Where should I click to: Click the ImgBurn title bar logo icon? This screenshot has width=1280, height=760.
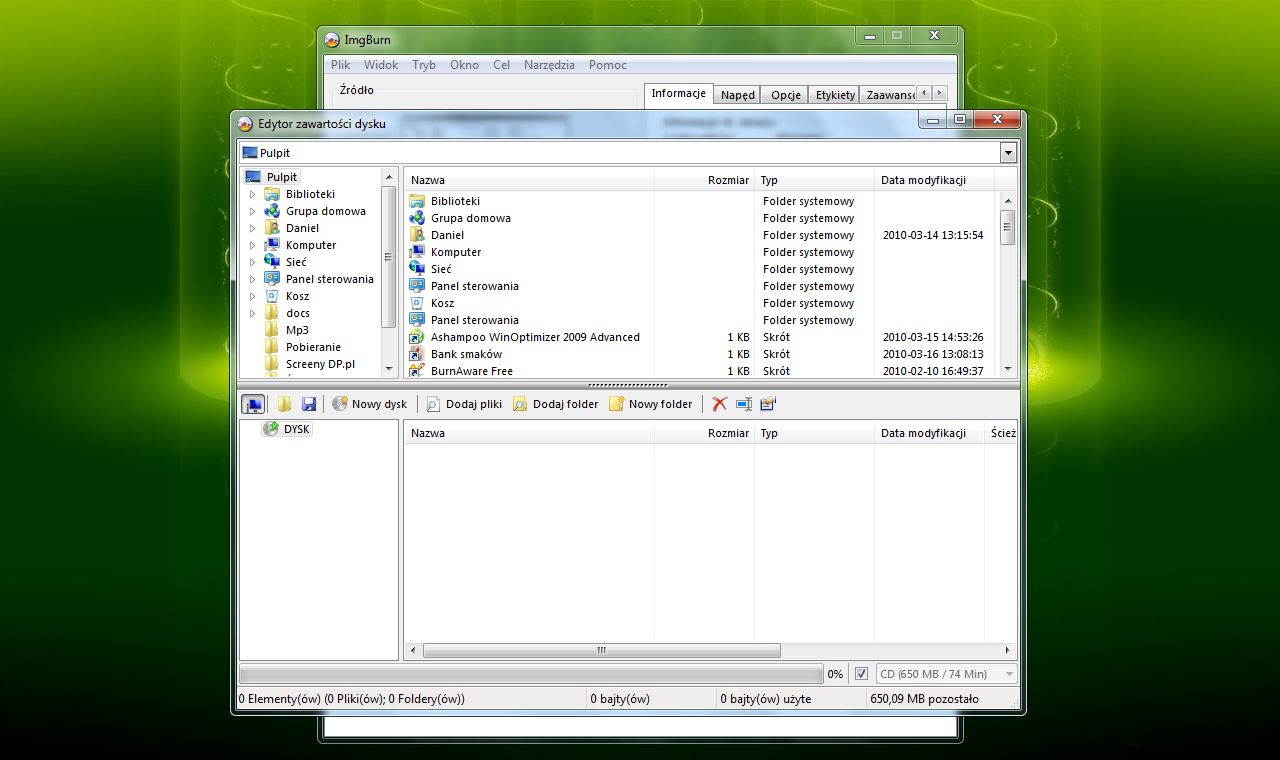(332, 40)
